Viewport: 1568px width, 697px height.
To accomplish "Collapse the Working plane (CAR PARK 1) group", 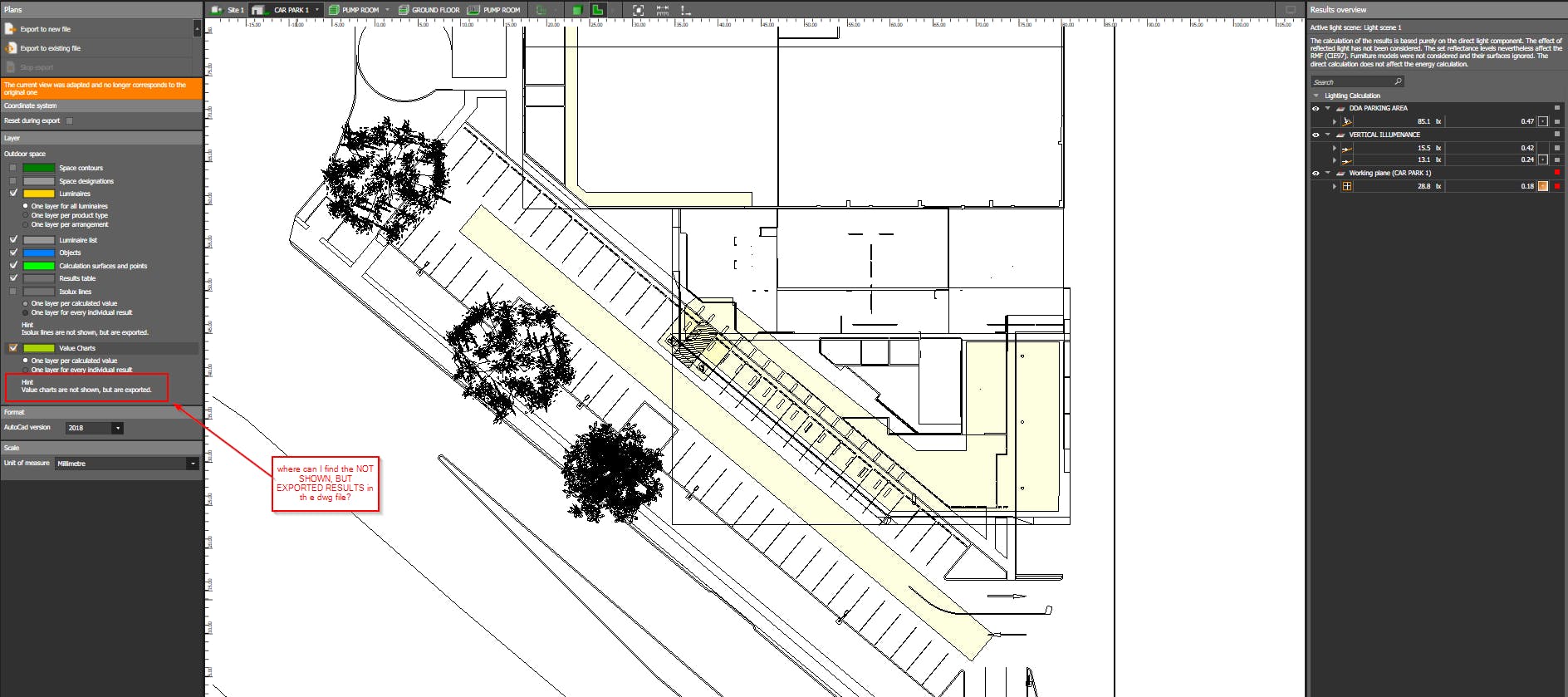I will 1328,173.
